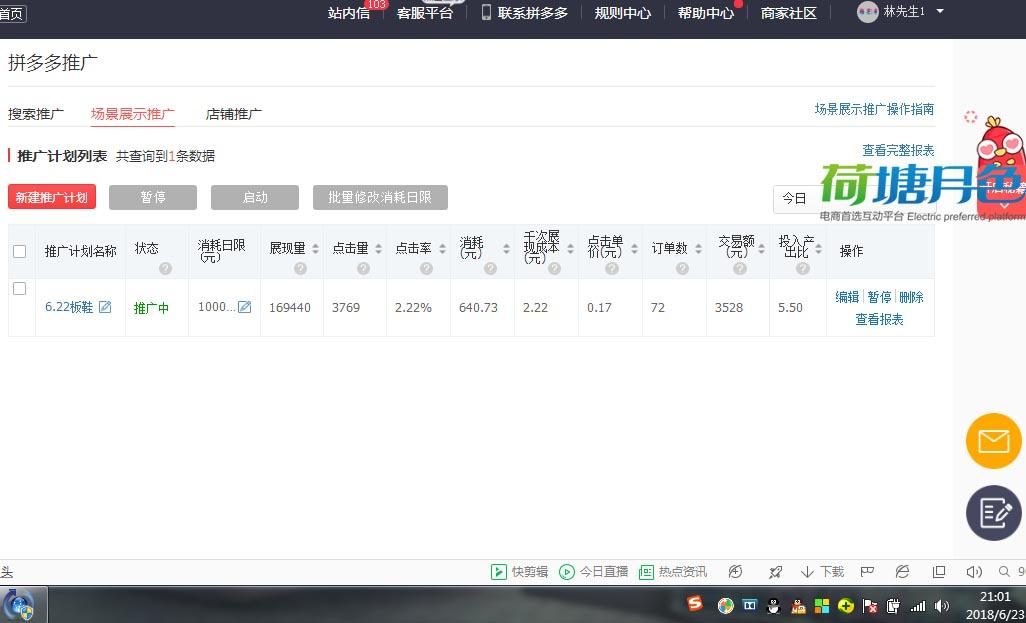Click the 下载 download icon in status bar
The image size is (1026, 623).
[822, 572]
